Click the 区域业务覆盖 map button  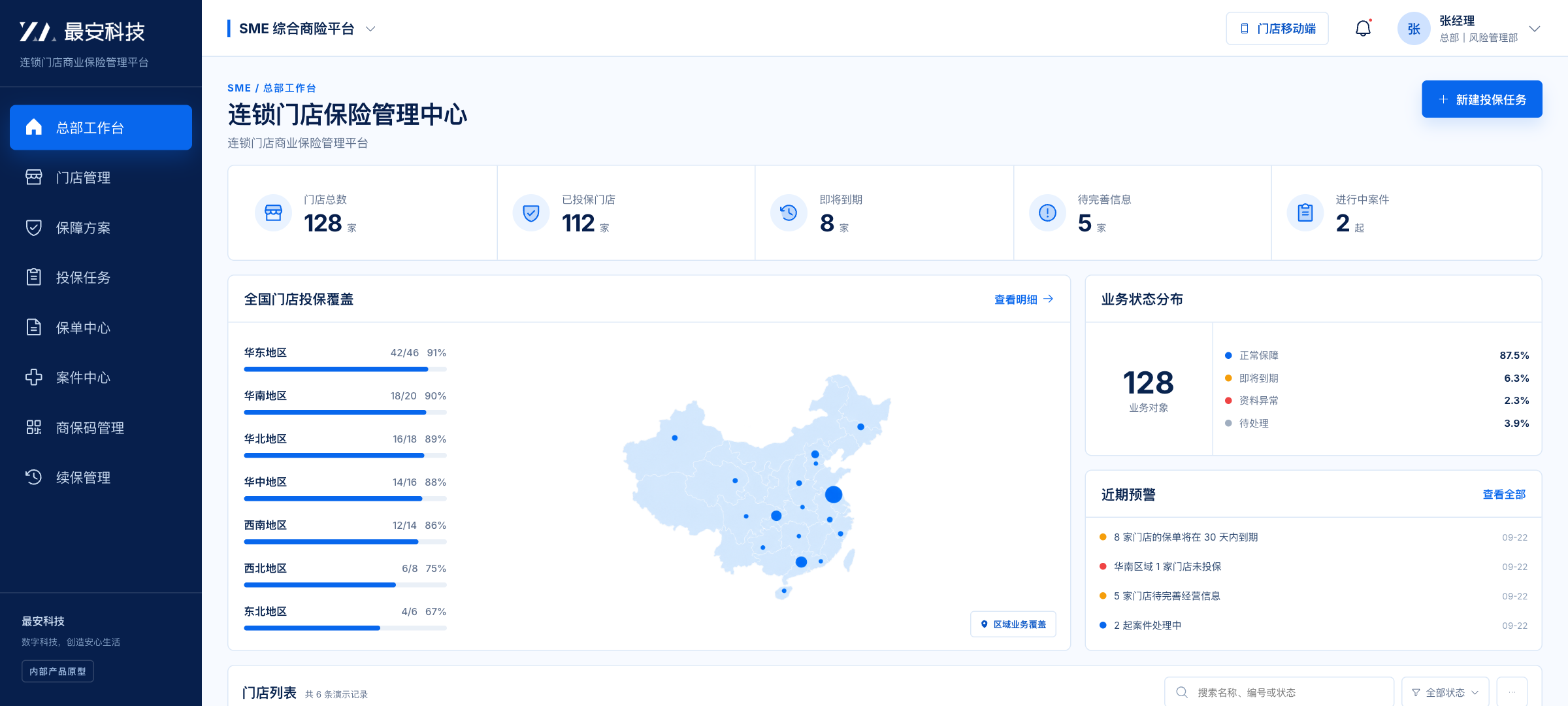coord(1013,624)
